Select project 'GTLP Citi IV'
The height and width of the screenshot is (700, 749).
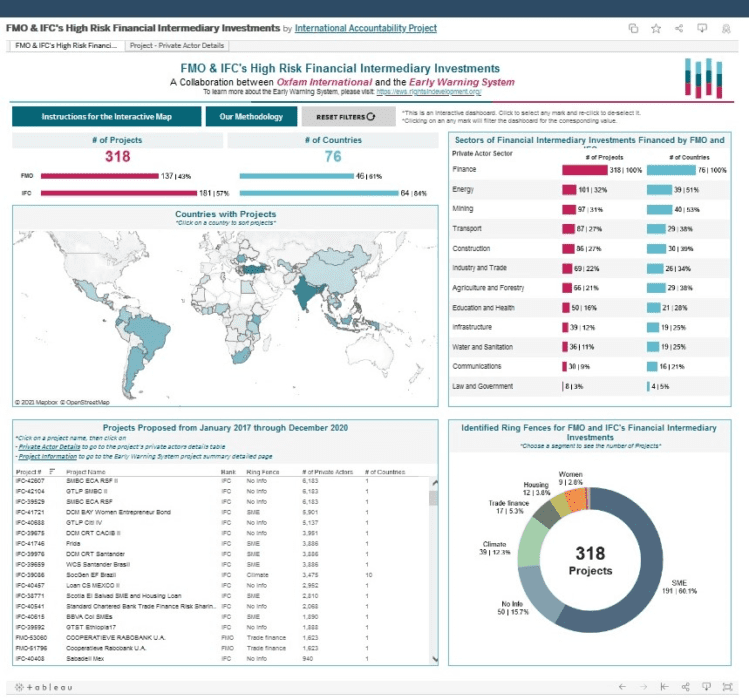[84, 523]
